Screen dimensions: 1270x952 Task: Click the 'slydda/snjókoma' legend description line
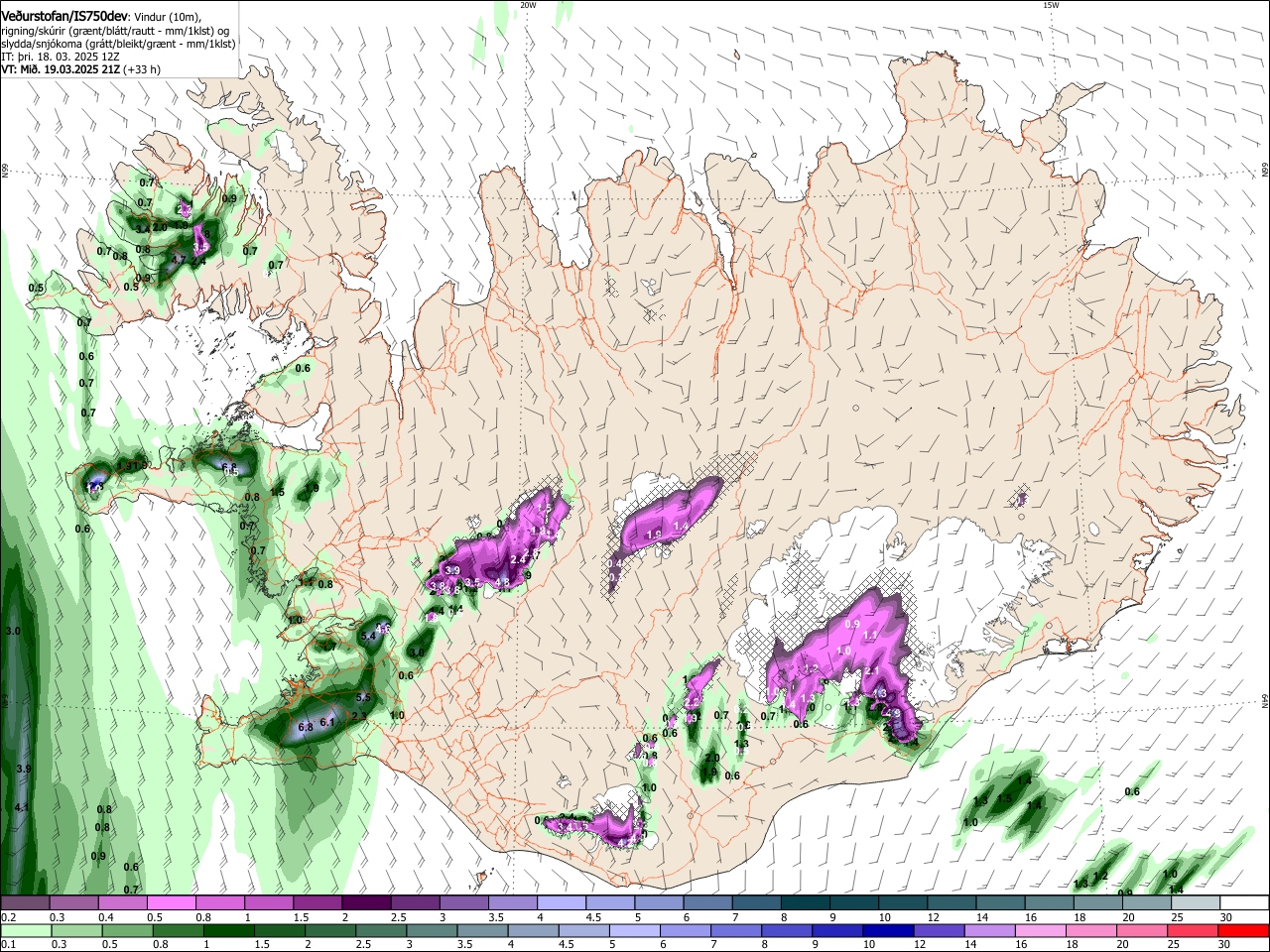tap(118, 44)
